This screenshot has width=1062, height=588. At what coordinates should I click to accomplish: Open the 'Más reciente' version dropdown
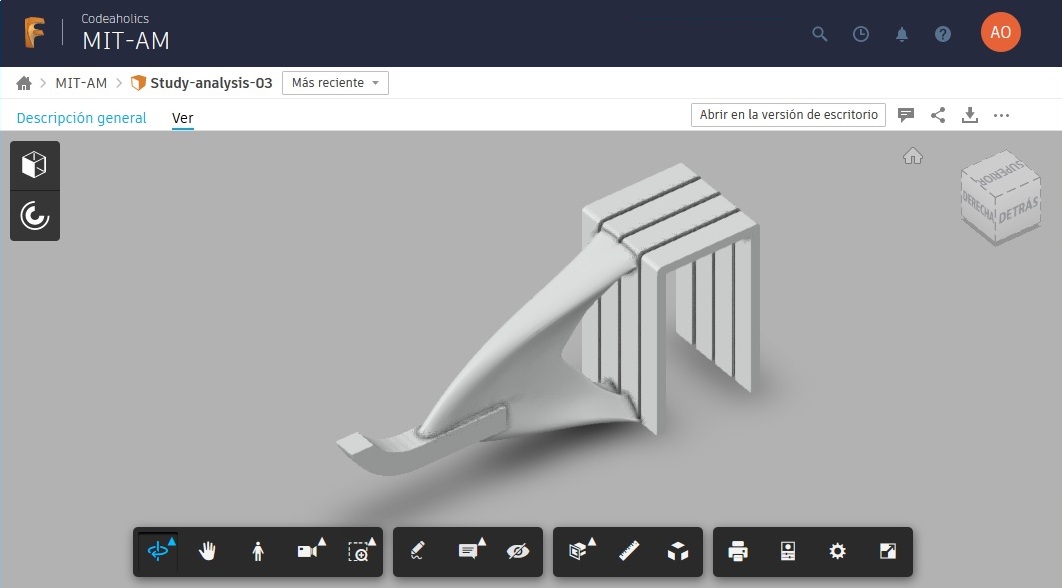pos(335,83)
